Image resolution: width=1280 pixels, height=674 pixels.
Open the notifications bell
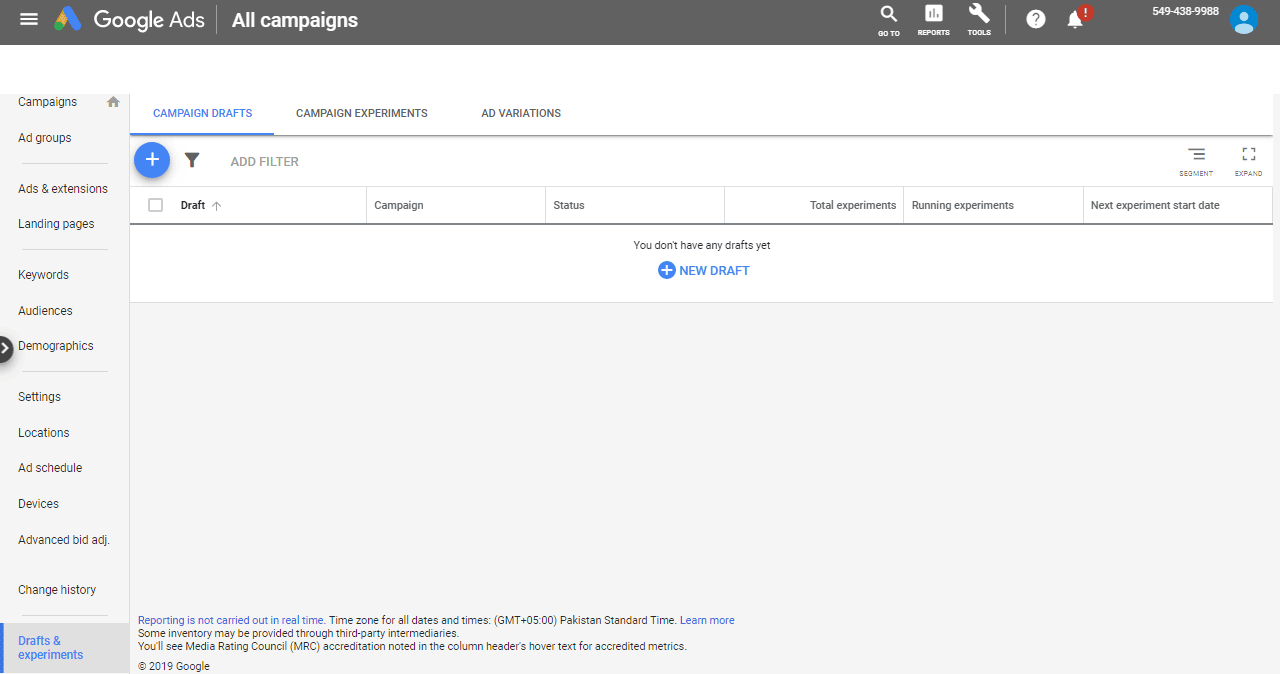pyautogui.click(x=1076, y=19)
